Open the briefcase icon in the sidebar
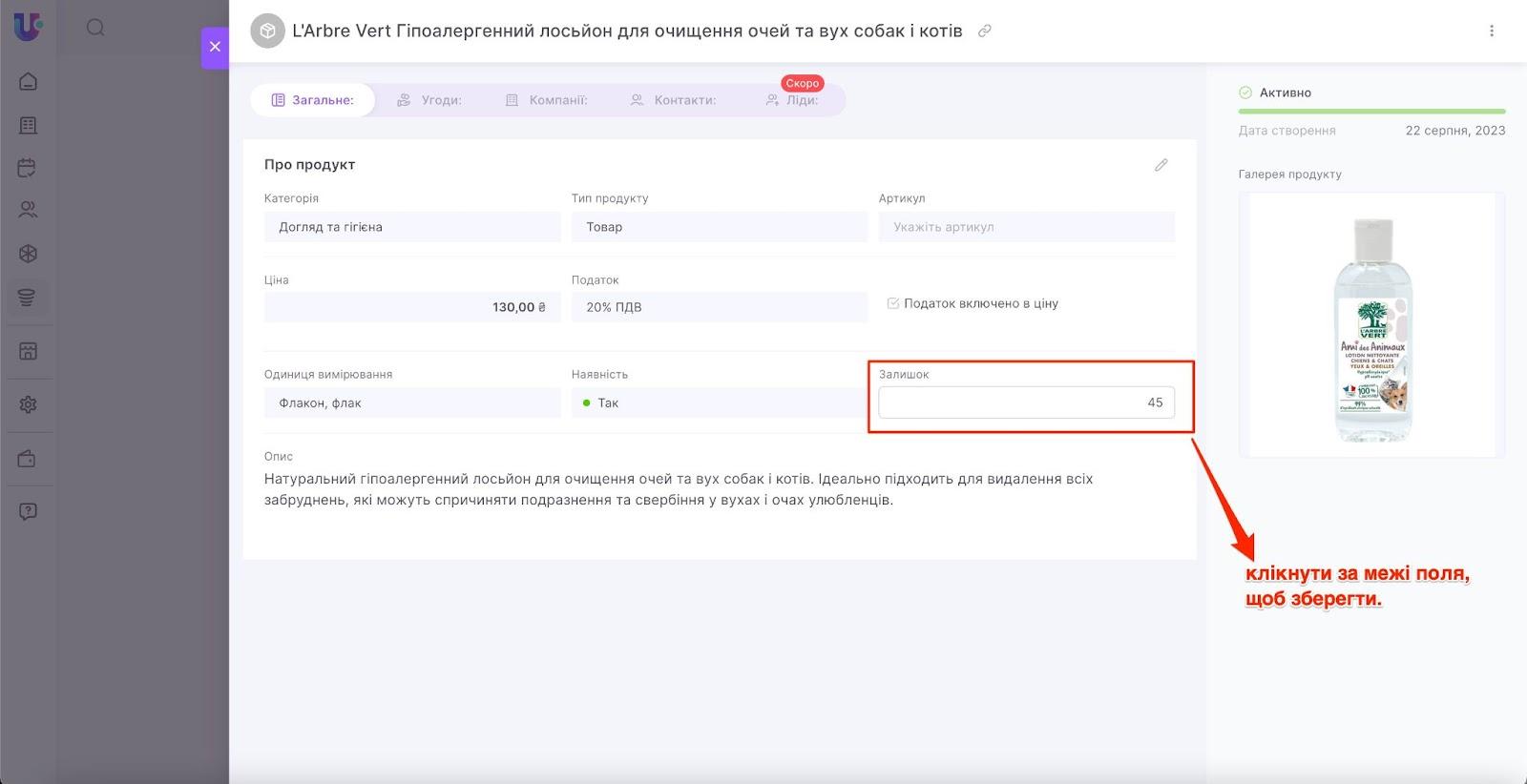 28,459
